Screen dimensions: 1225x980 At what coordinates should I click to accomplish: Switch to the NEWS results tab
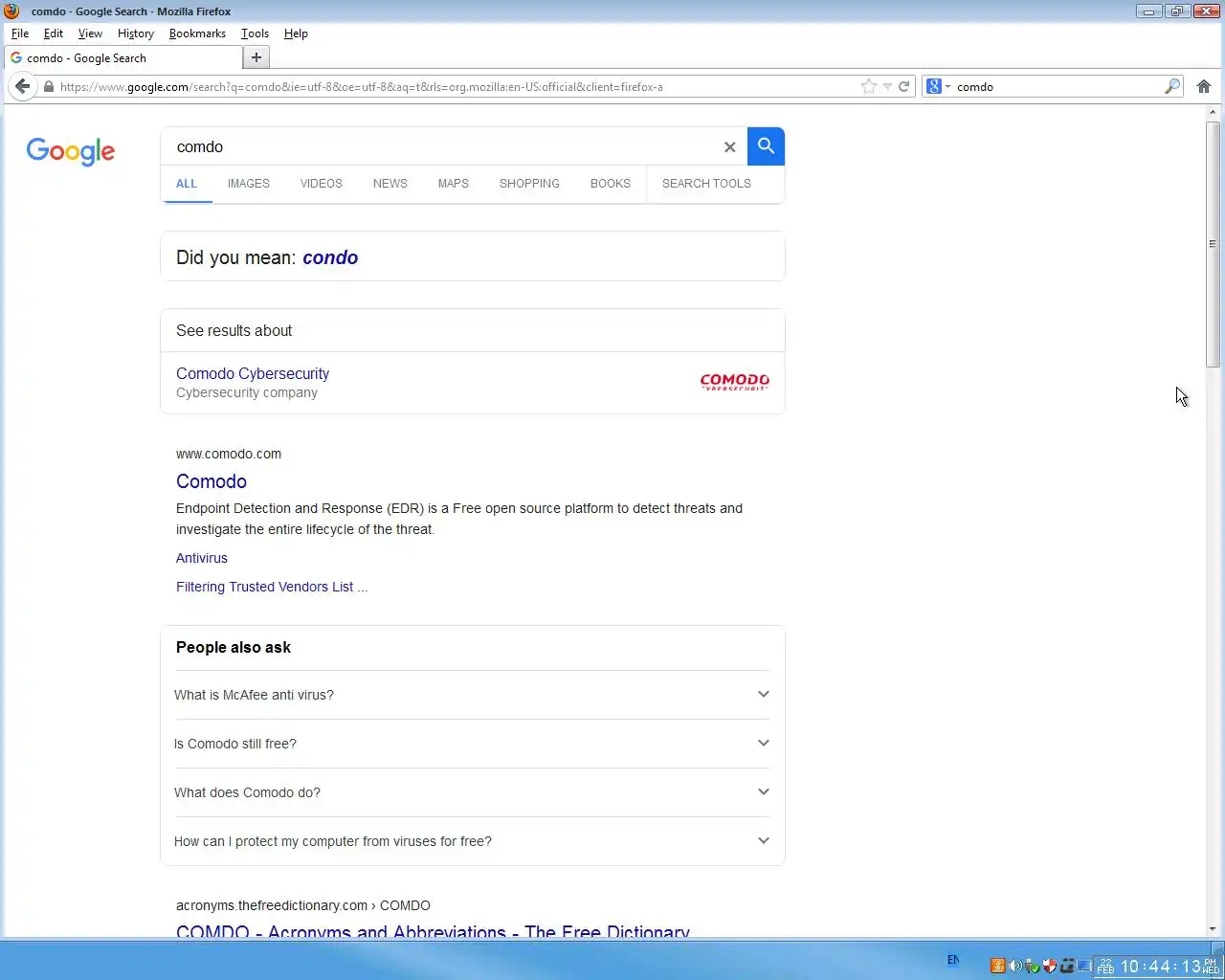tap(390, 184)
